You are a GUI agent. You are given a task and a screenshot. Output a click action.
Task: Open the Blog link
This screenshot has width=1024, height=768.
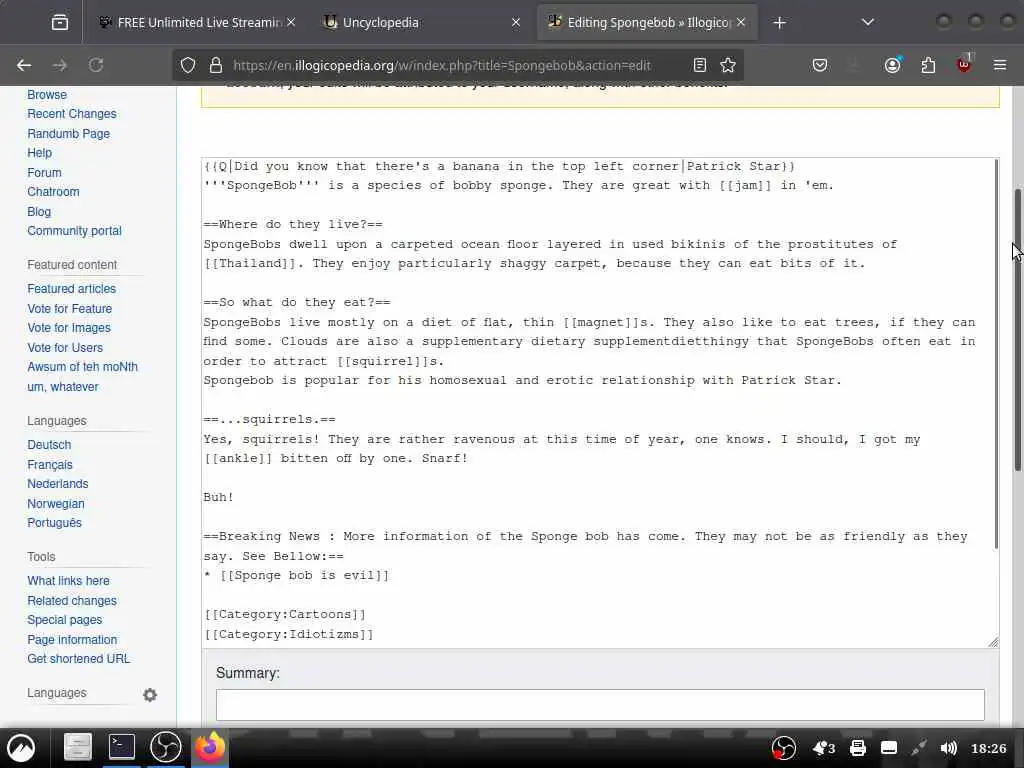click(39, 212)
